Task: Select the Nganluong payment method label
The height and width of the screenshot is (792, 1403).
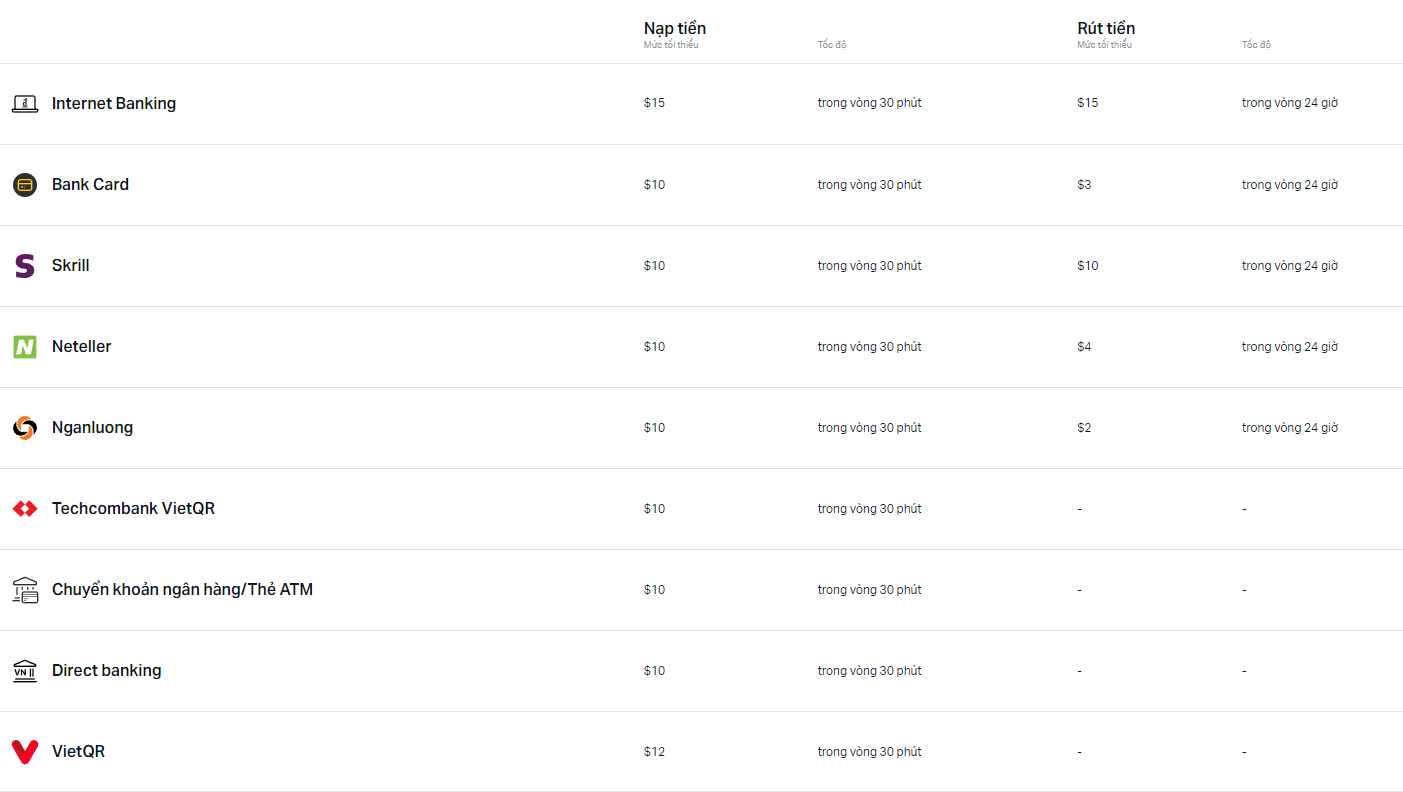Action: (92, 427)
